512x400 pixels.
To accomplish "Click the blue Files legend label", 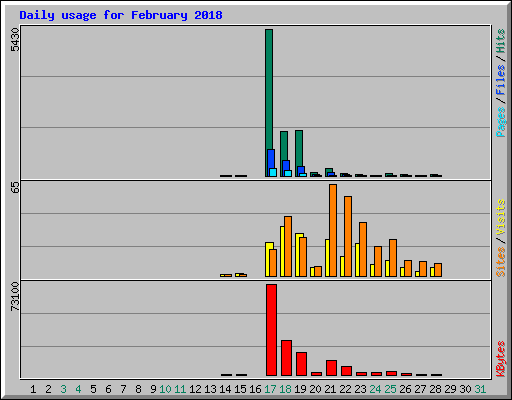I will [500, 80].
